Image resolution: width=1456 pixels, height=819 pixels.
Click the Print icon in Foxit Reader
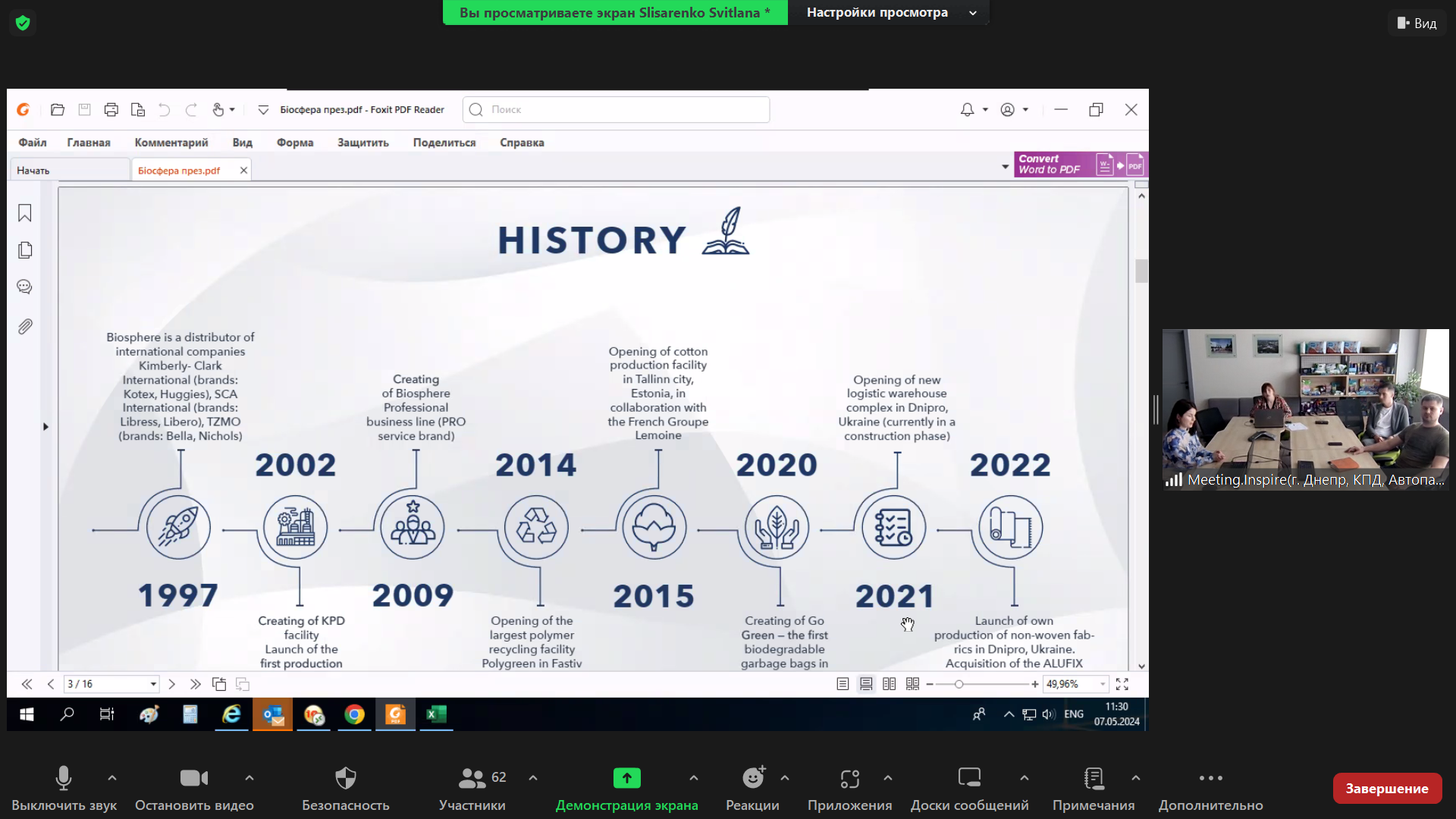111,110
